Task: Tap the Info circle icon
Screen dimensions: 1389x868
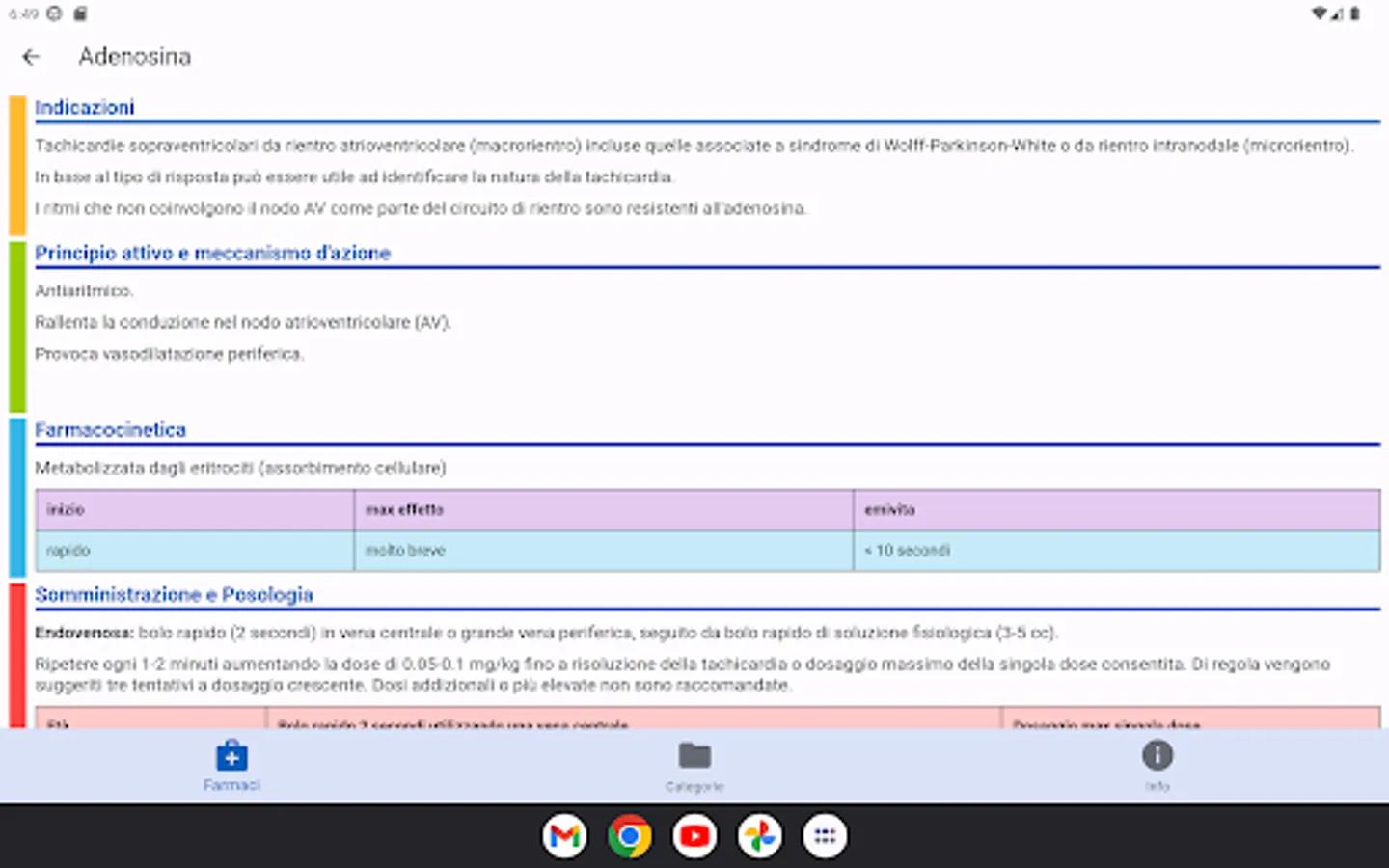Action: [1157, 757]
